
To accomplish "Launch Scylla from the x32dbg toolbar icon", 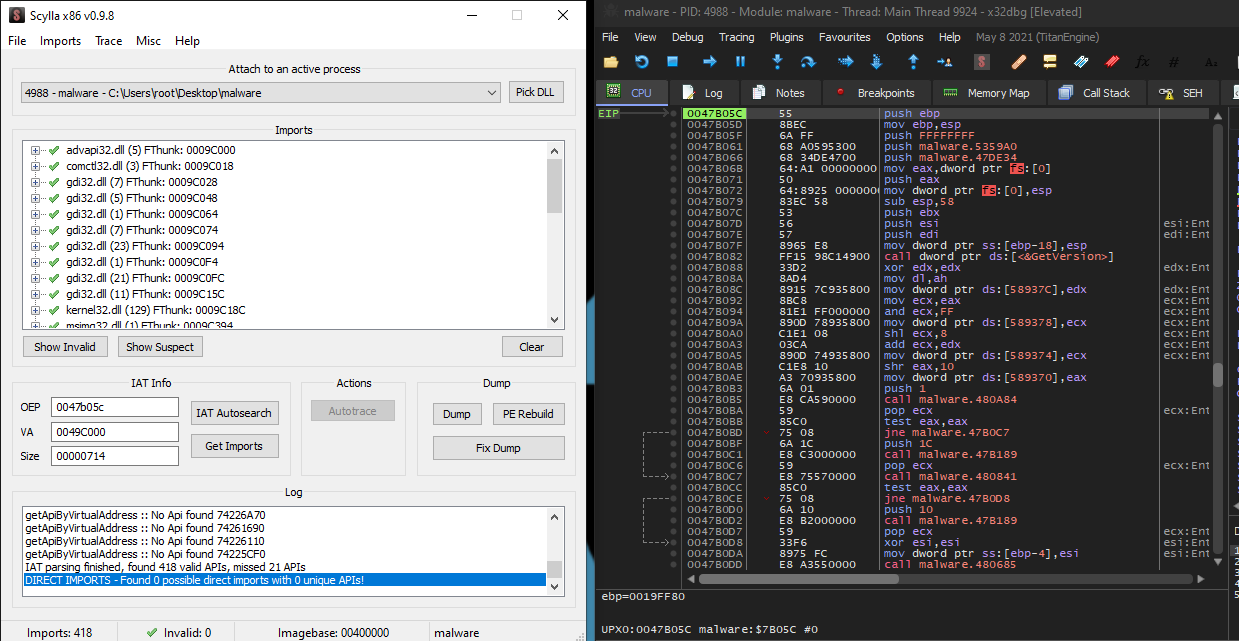I will pos(982,62).
